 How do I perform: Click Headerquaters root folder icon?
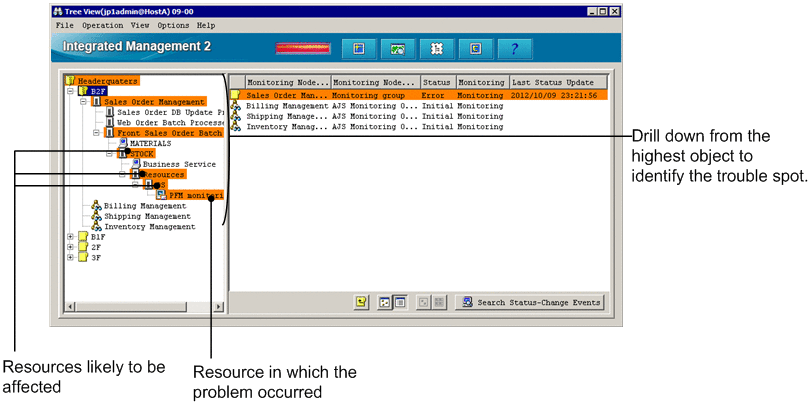click(70, 81)
